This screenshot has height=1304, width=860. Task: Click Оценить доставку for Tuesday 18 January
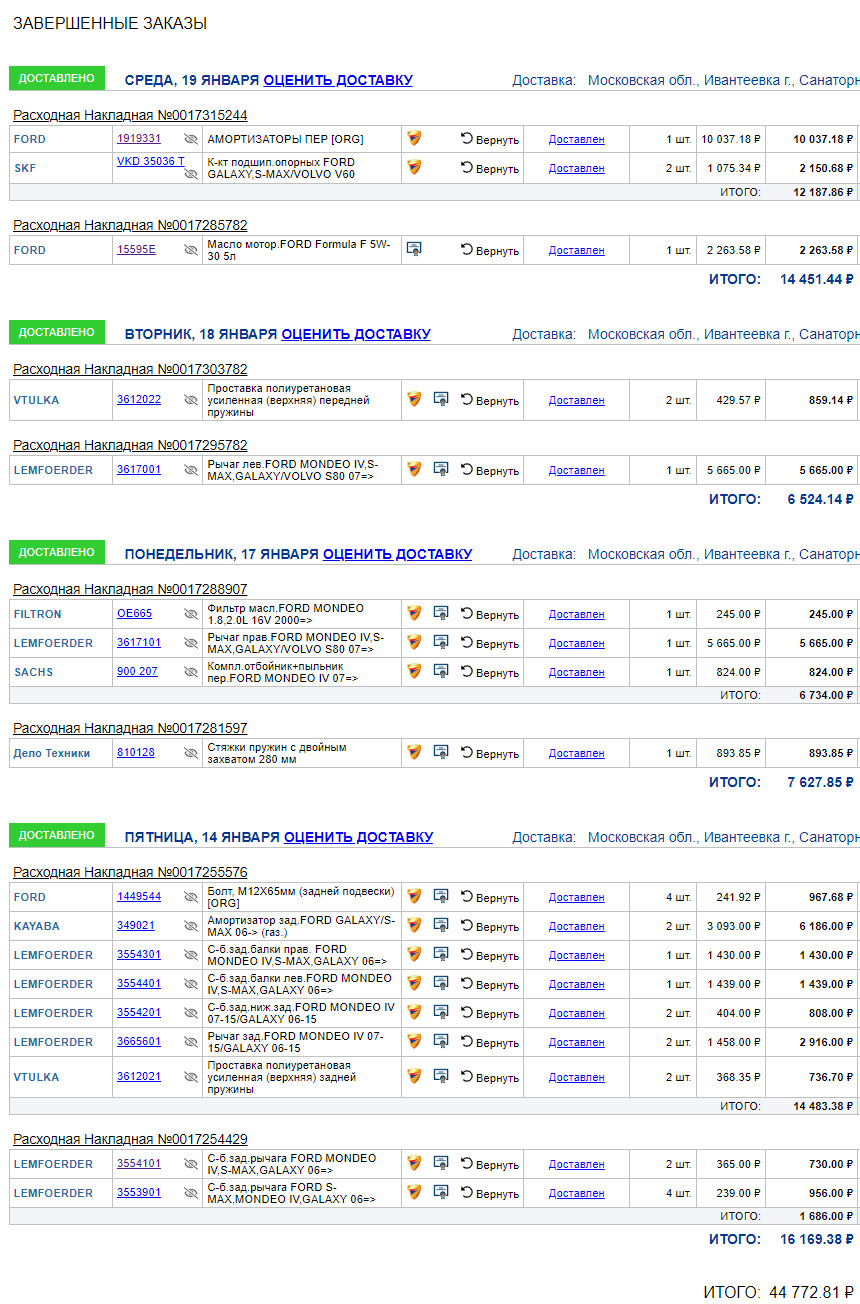click(356, 334)
